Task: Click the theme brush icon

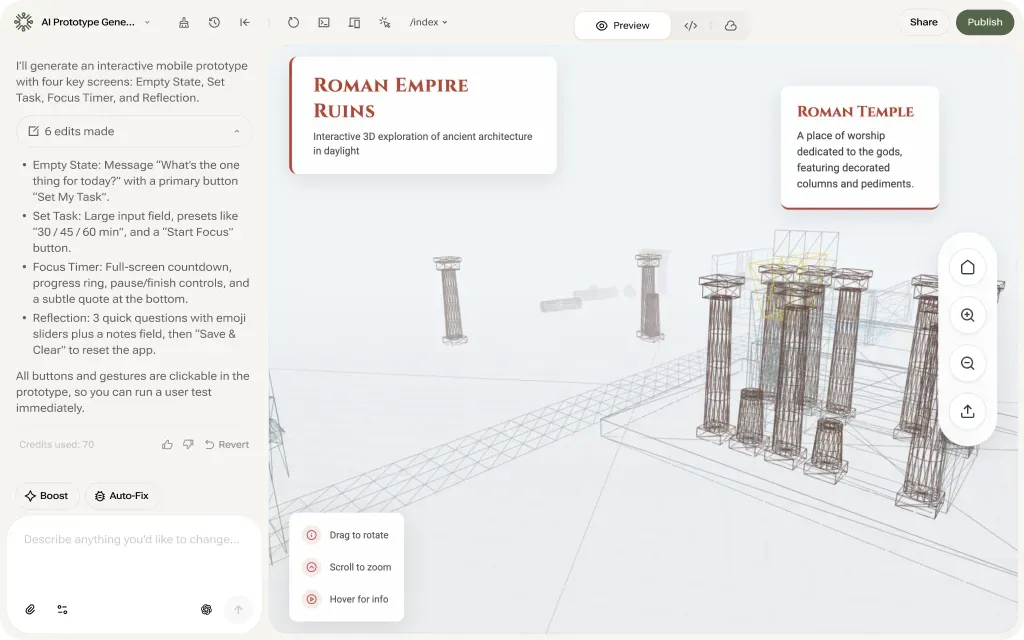Action: (x=184, y=21)
